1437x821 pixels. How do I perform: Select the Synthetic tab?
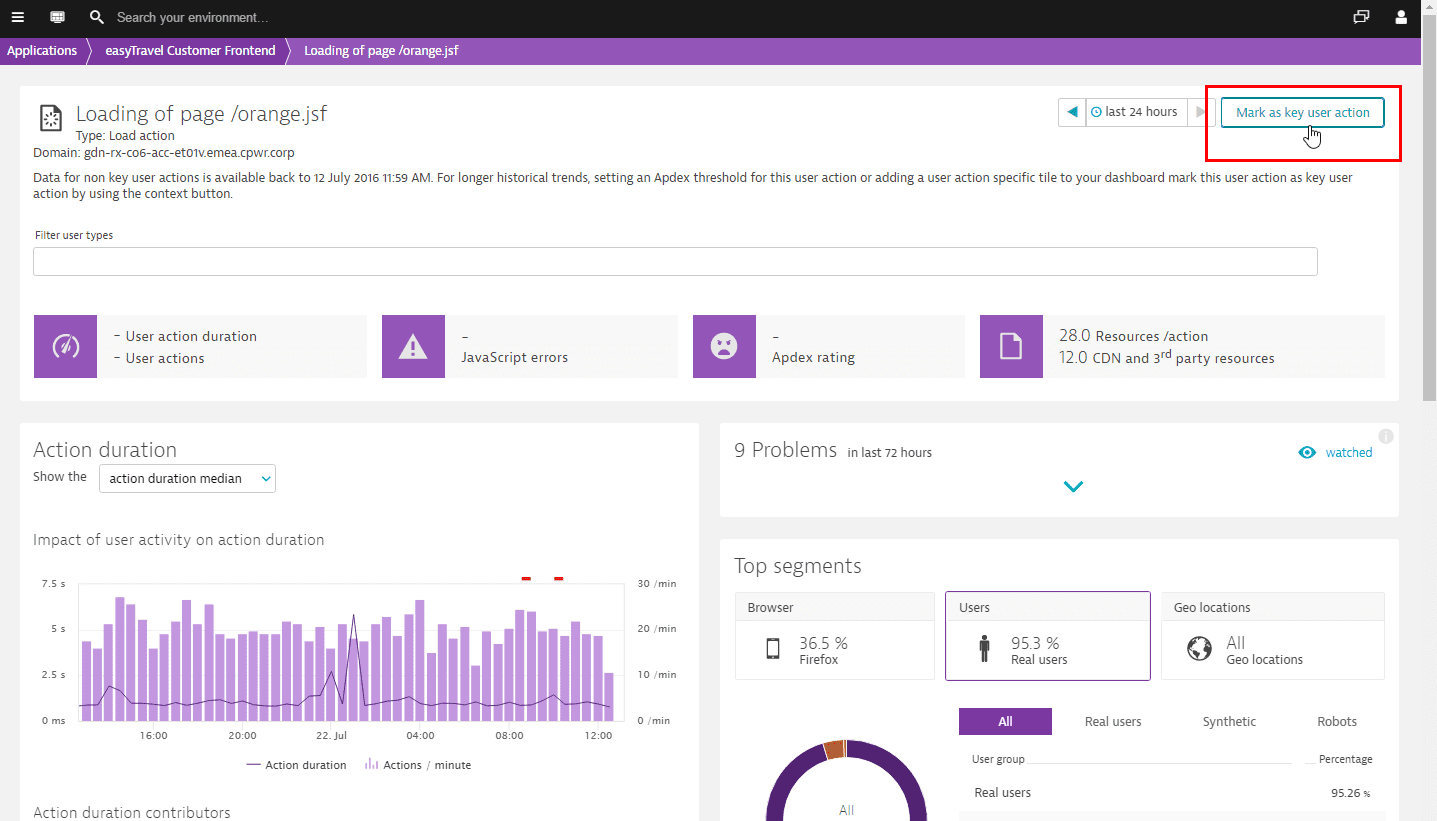(x=1229, y=721)
